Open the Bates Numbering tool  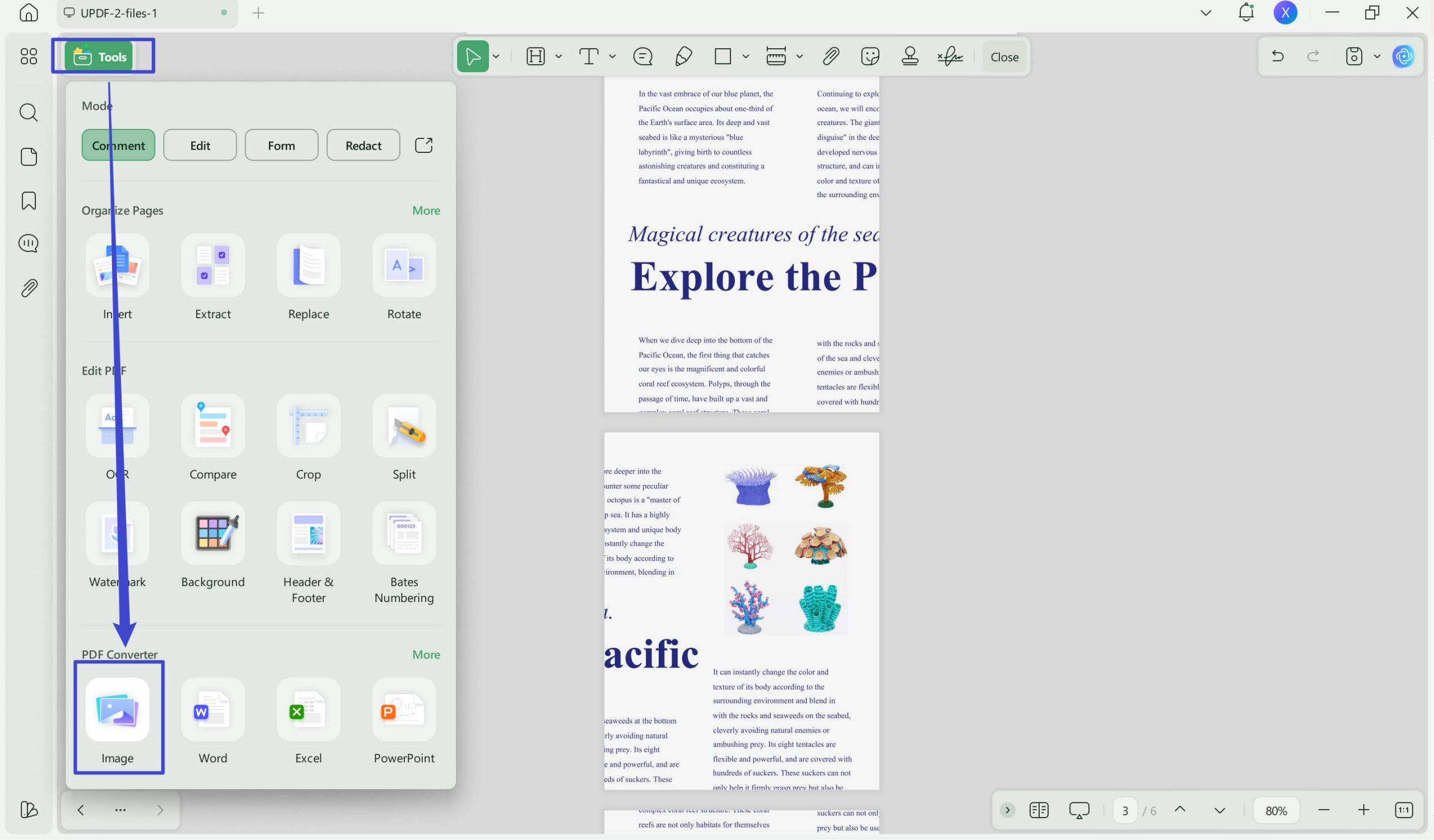(x=404, y=554)
